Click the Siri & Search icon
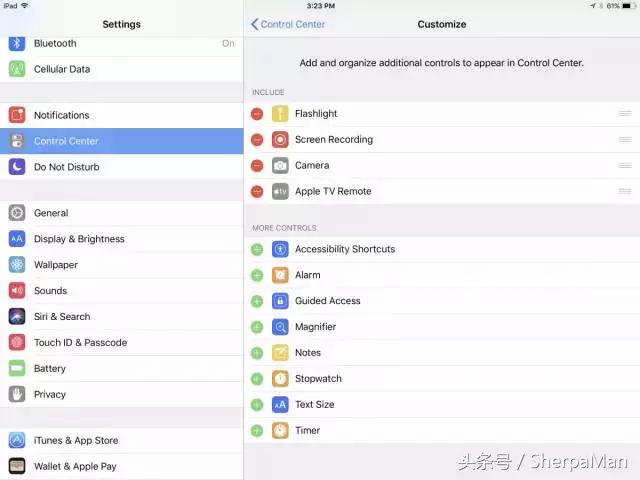640x480 pixels. click(17, 316)
